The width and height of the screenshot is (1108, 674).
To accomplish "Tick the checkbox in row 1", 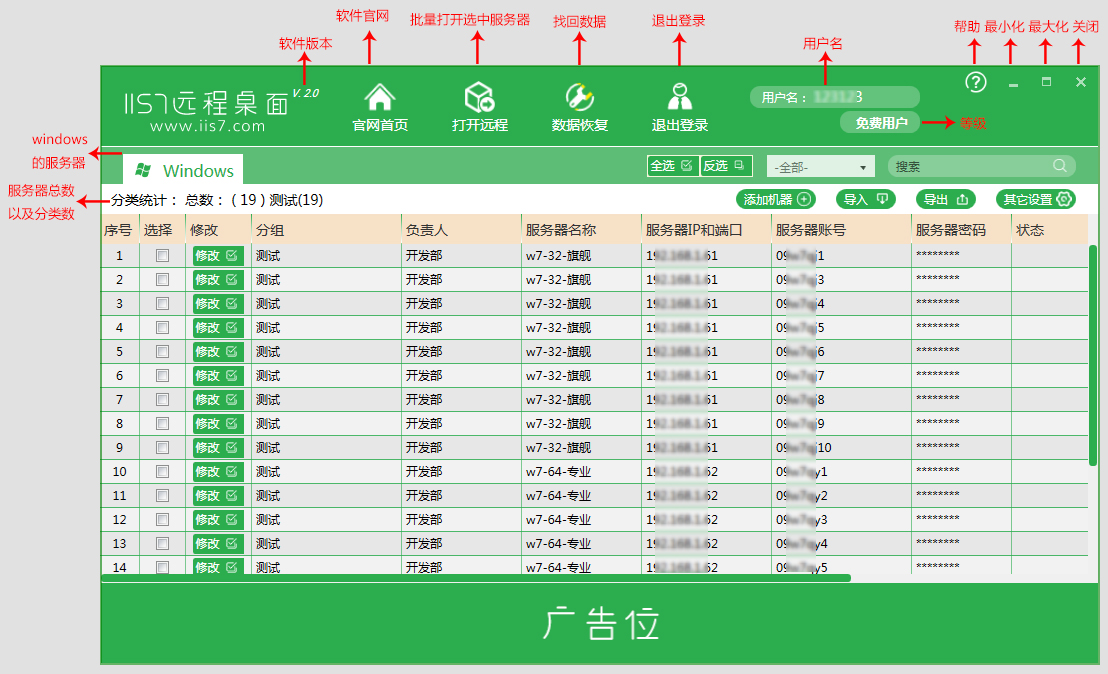I will click(163, 256).
